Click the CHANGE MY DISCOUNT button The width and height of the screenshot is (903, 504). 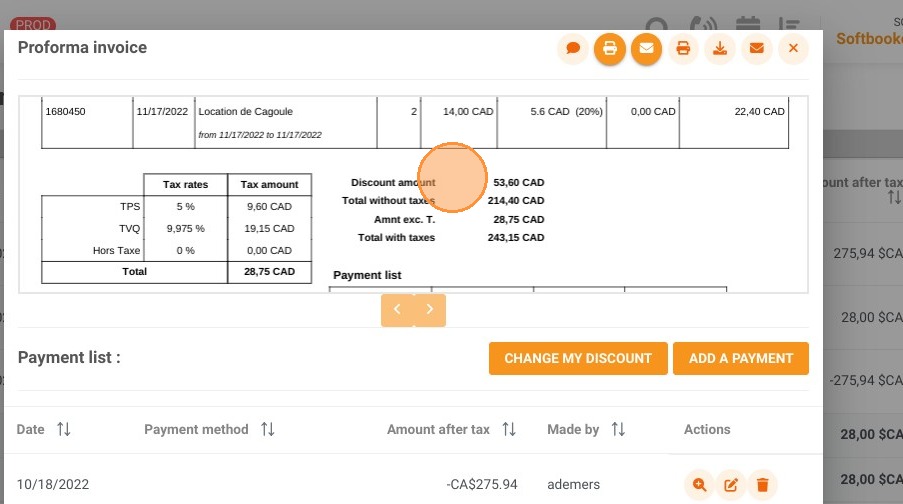point(578,358)
